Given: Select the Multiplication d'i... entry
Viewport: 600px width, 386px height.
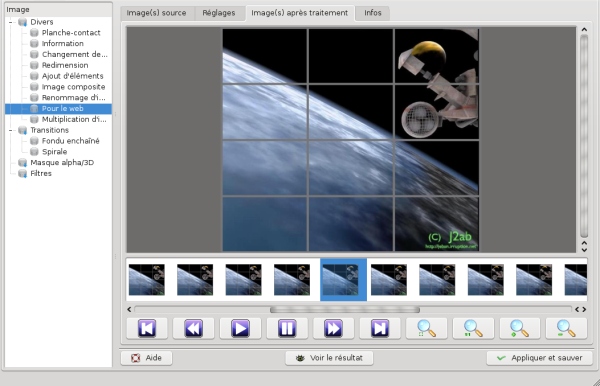Looking at the screenshot, I should (x=74, y=119).
